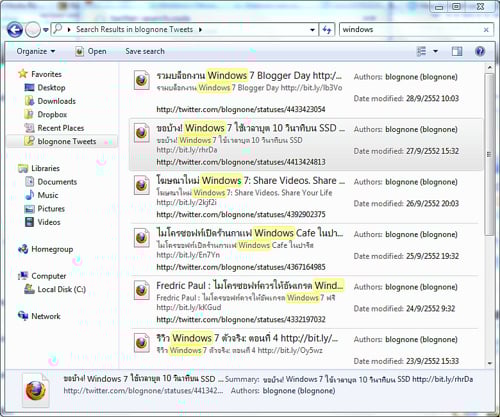Click URL ending in statuses/4367164985
The image size is (500, 417).
[241, 267]
